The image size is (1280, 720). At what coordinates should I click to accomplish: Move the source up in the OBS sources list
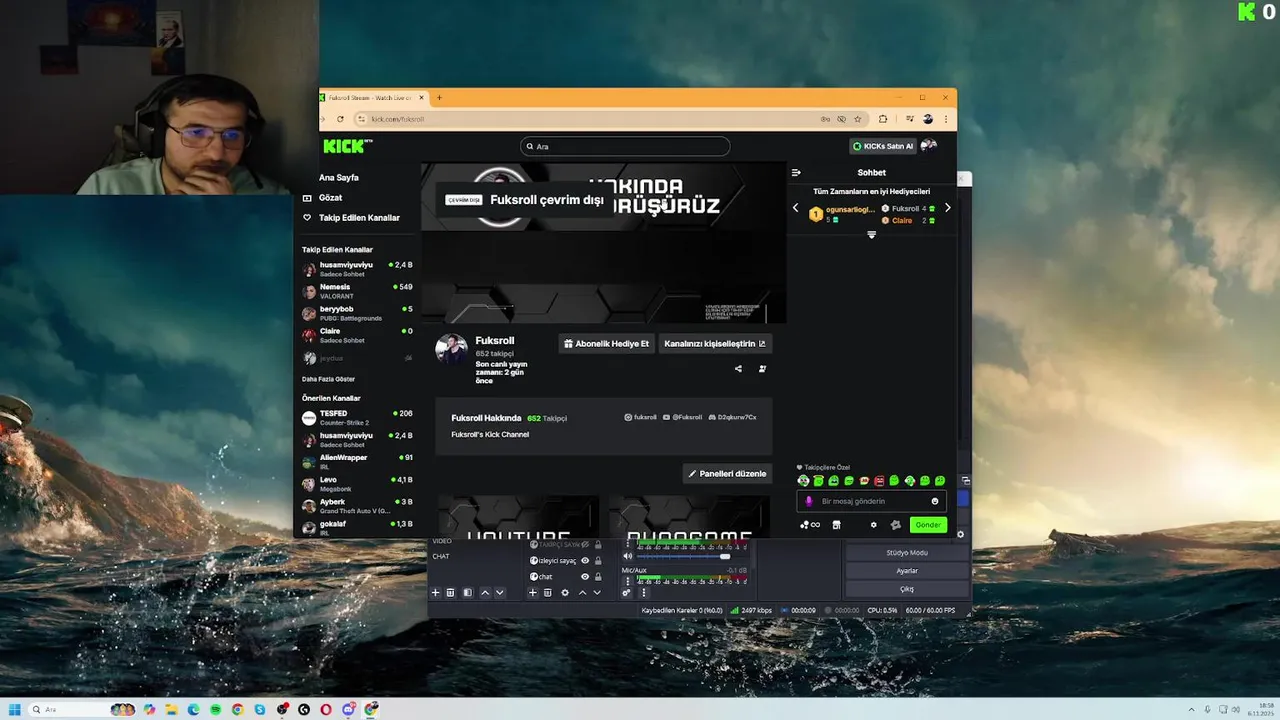[x=583, y=593]
